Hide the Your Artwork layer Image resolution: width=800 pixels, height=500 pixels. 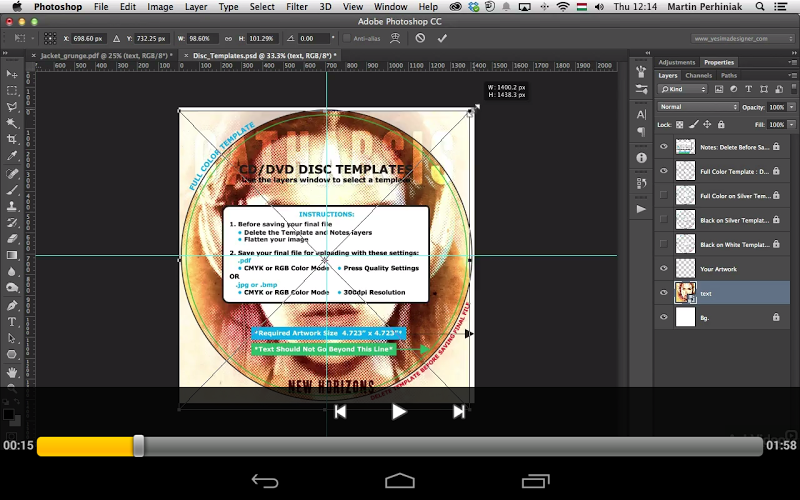663,268
